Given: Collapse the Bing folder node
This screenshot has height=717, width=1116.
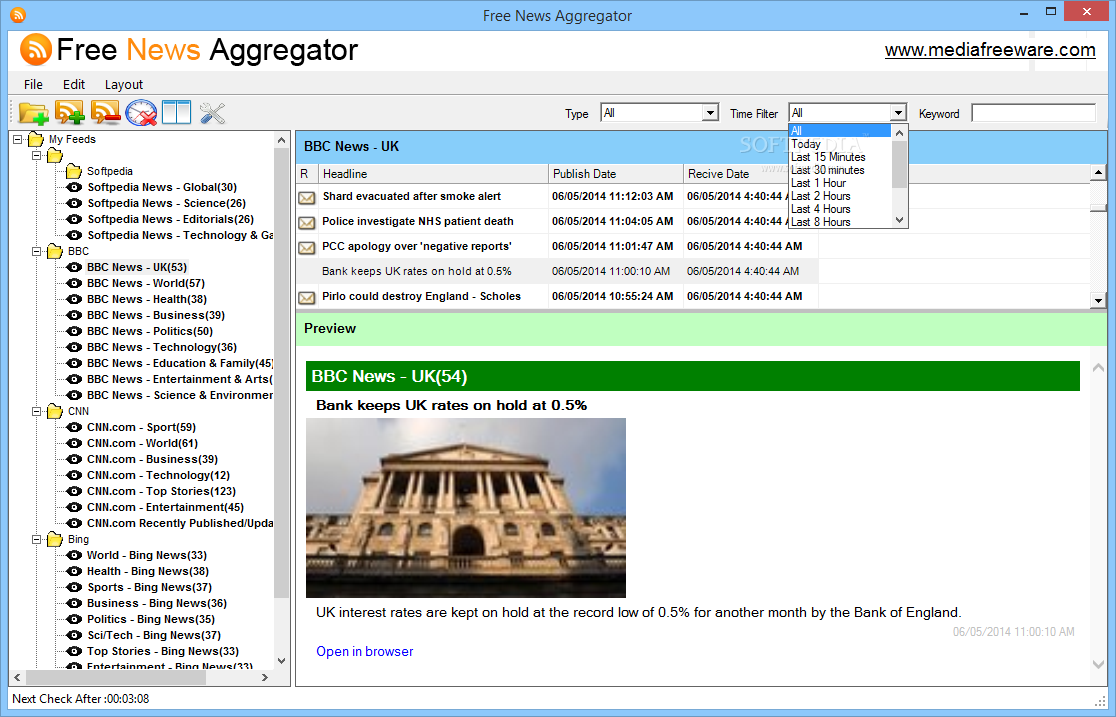Looking at the screenshot, I should (37, 540).
